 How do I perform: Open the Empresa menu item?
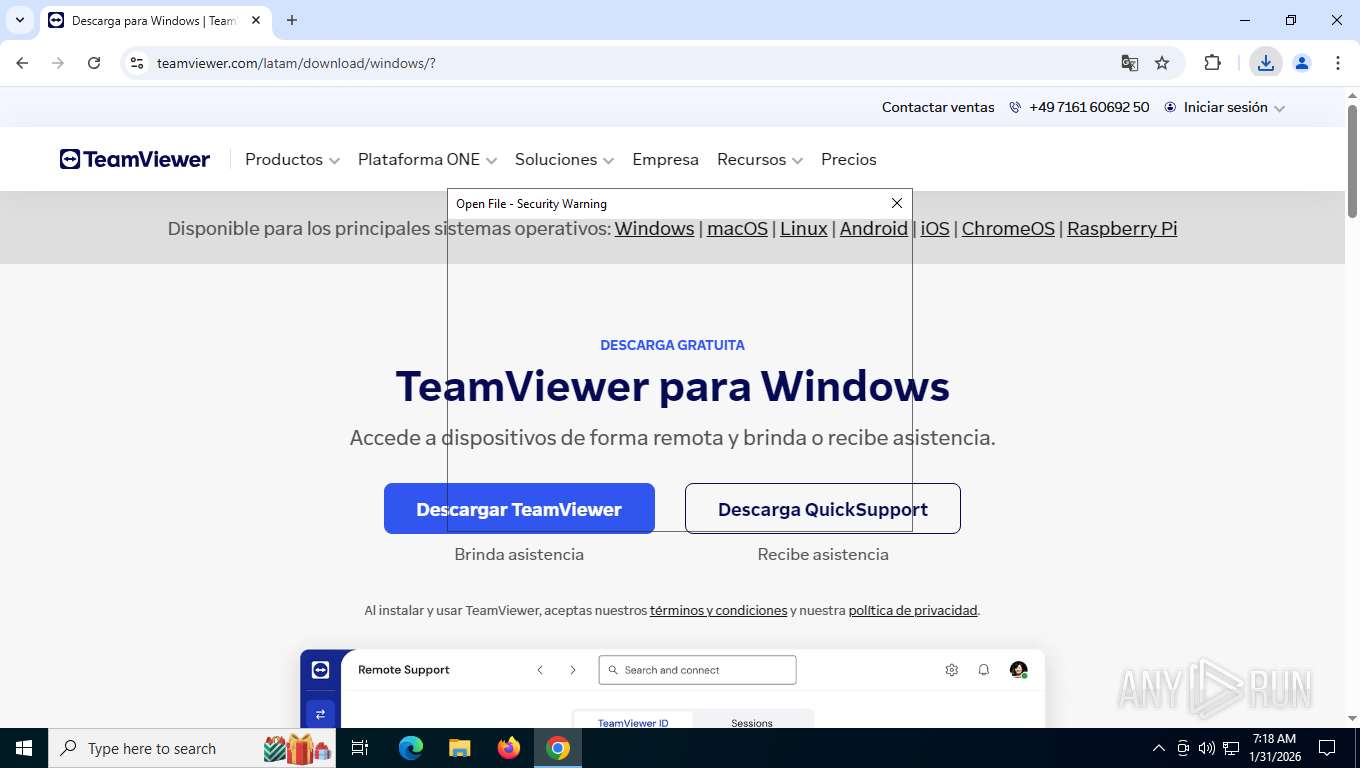(x=665, y=159)
